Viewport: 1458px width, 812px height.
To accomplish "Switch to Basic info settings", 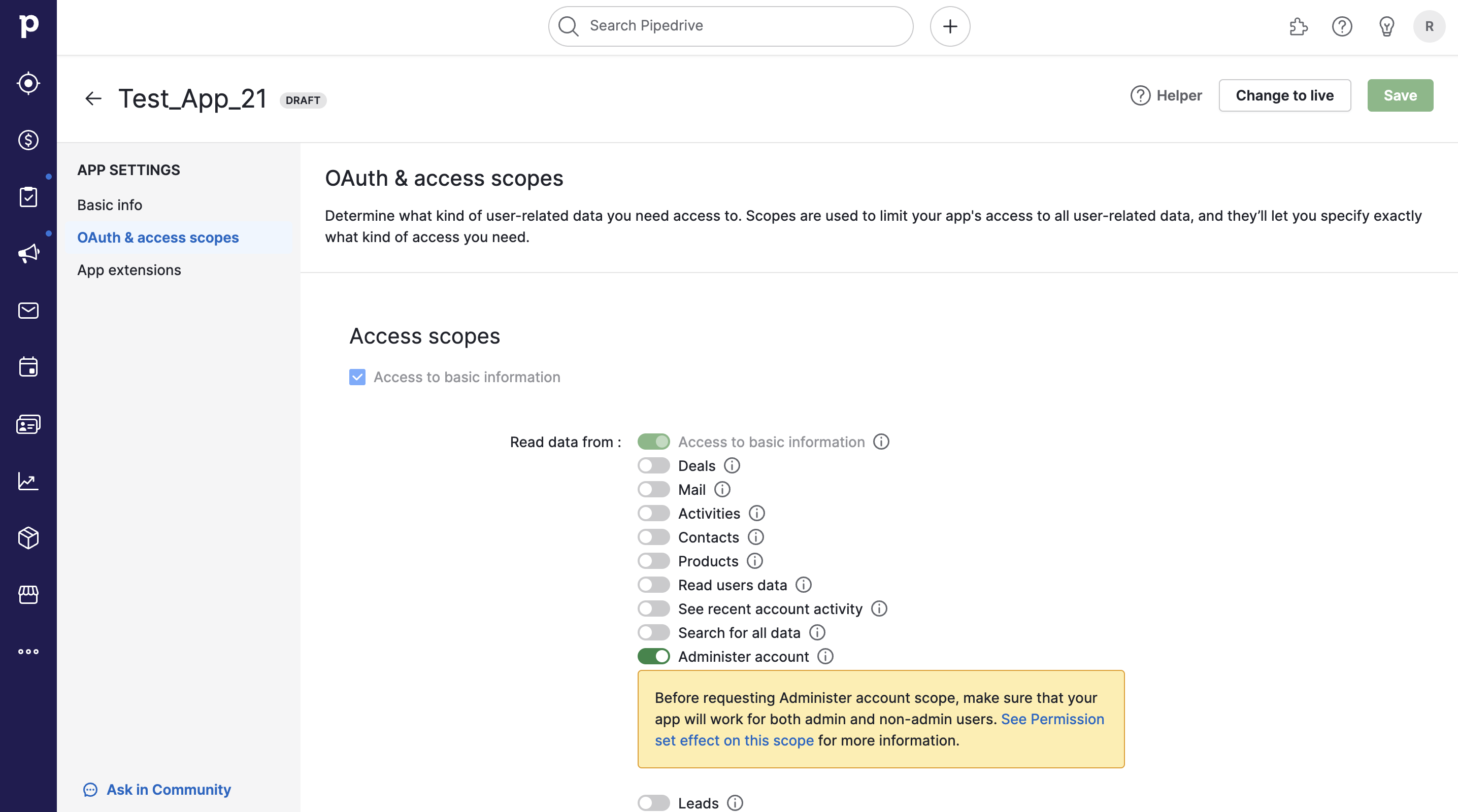I will tap(109, 205).
